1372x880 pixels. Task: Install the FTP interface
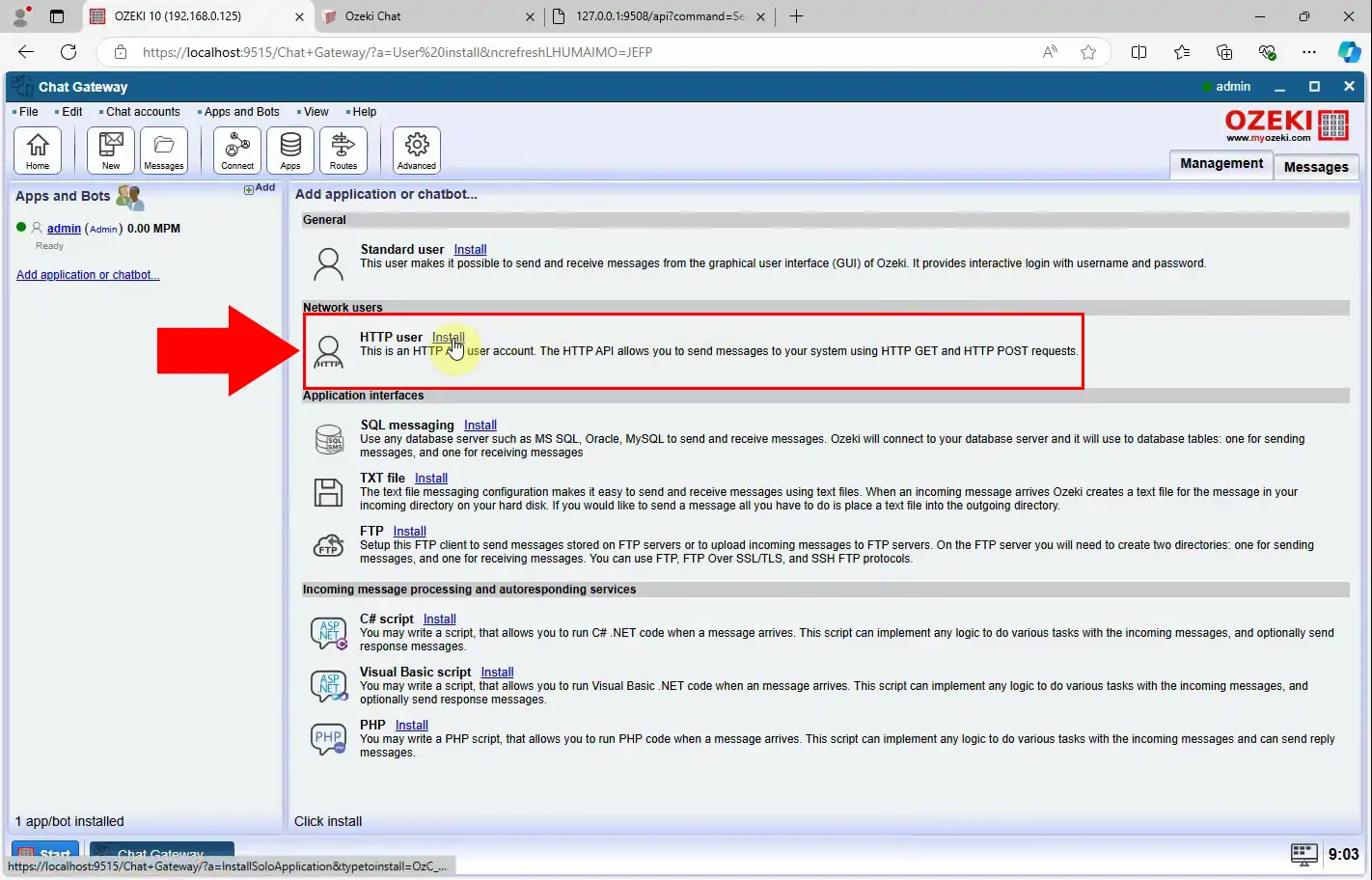pyautogui.click(x=409, y=531)
